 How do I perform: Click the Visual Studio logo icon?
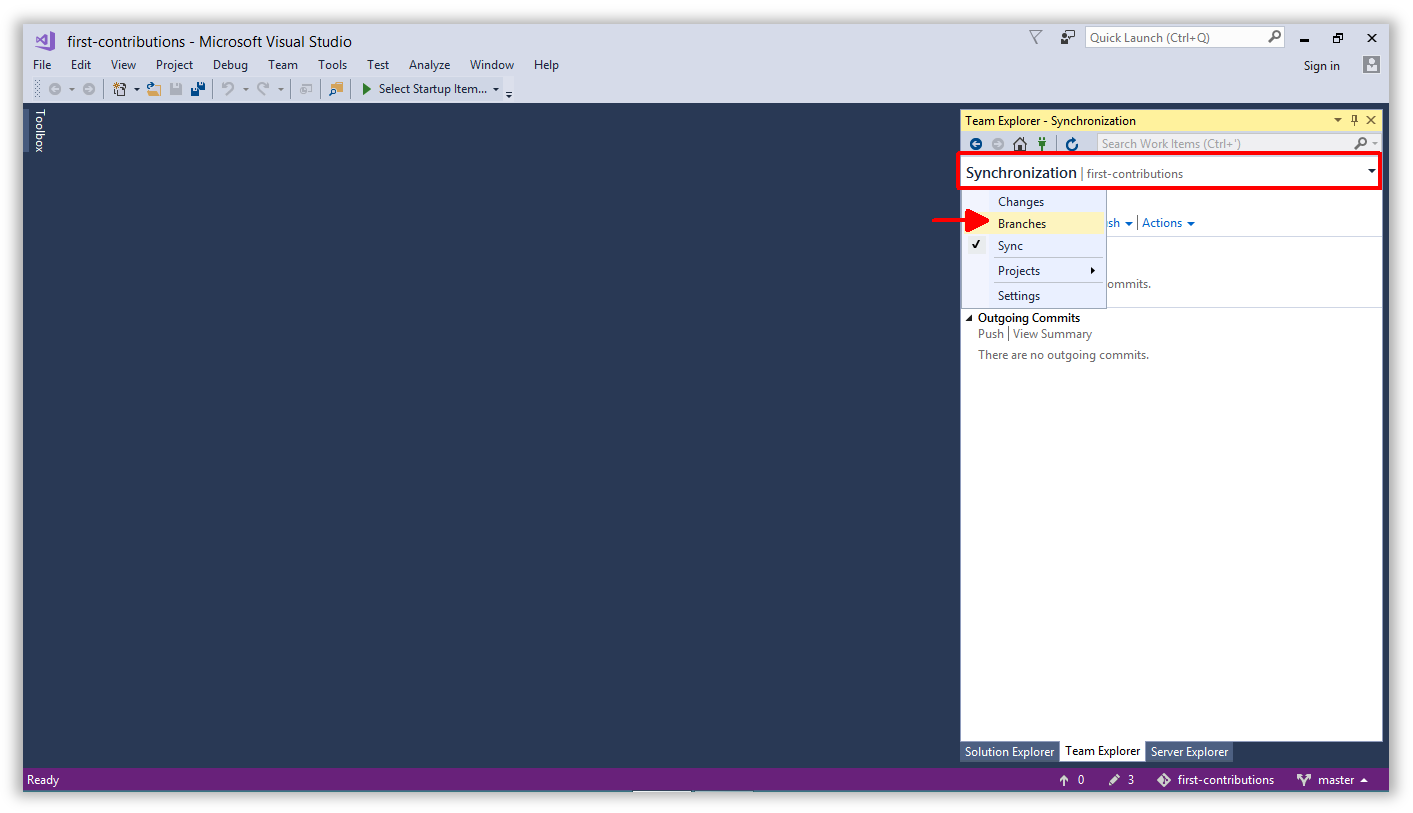[44, 41]
